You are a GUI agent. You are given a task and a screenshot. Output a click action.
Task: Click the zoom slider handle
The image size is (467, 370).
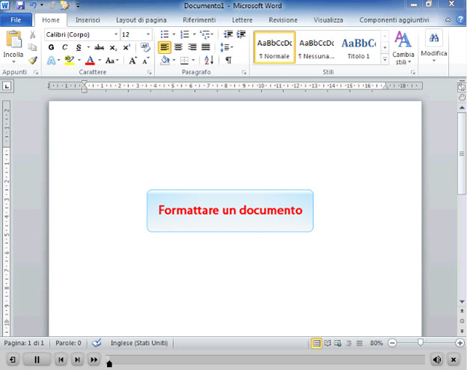coord(421,342)
